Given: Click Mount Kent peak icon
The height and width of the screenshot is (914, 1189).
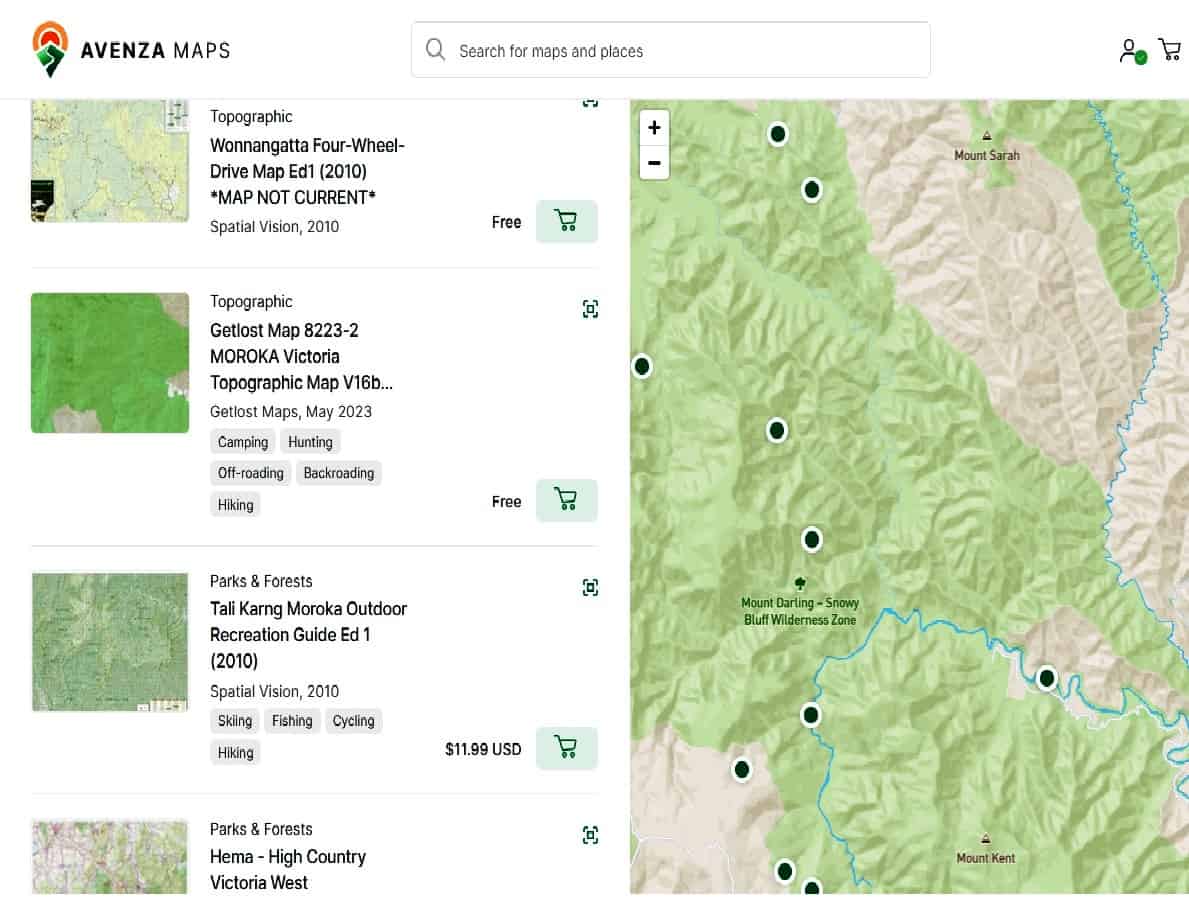Looking at the screenshot, I should (x=986, y=839).
